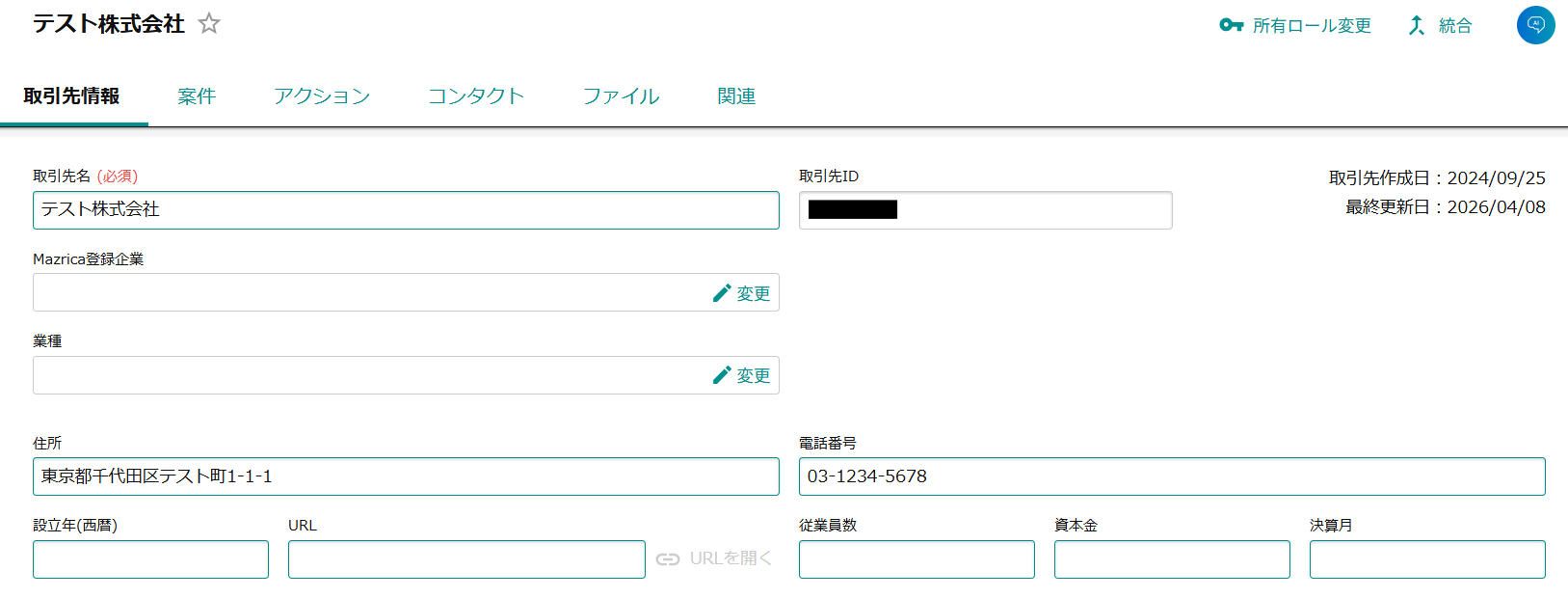Focus the 住所 address field
The height and width of the screenshot is (598, 1568).
pyautogui.click(x=406, y=476)
